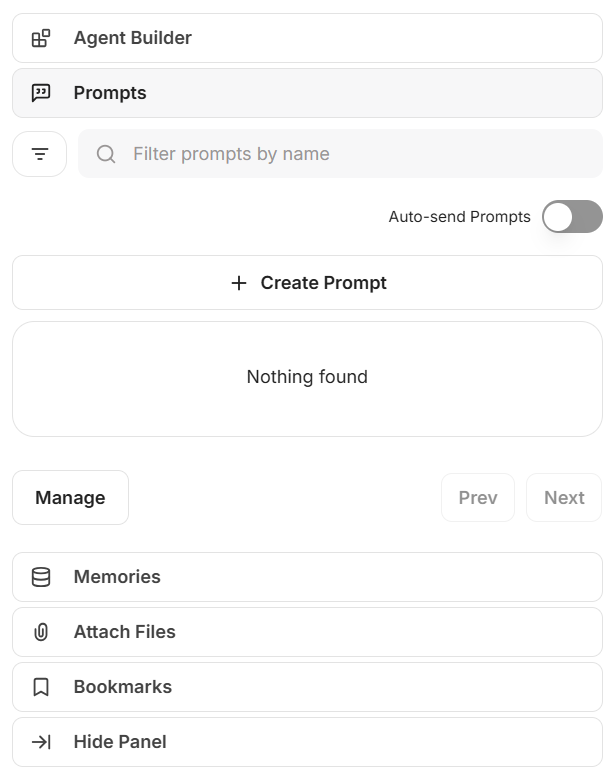Click the Create Prompt button label
The height and width of the screenshot is (776, 607).
(x=323, y=283)
